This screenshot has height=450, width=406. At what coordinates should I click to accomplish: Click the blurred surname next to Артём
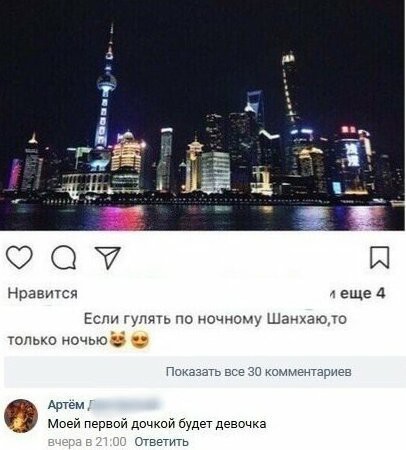coord(123,405)
